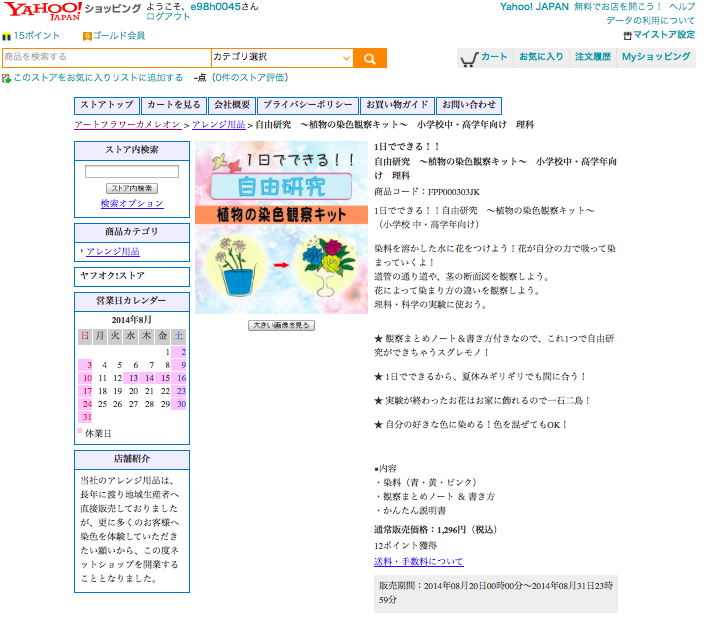This screenshot has width=707, height=617.
Task: Click the add-store-to-favorites icon
Action: [6, 78]
